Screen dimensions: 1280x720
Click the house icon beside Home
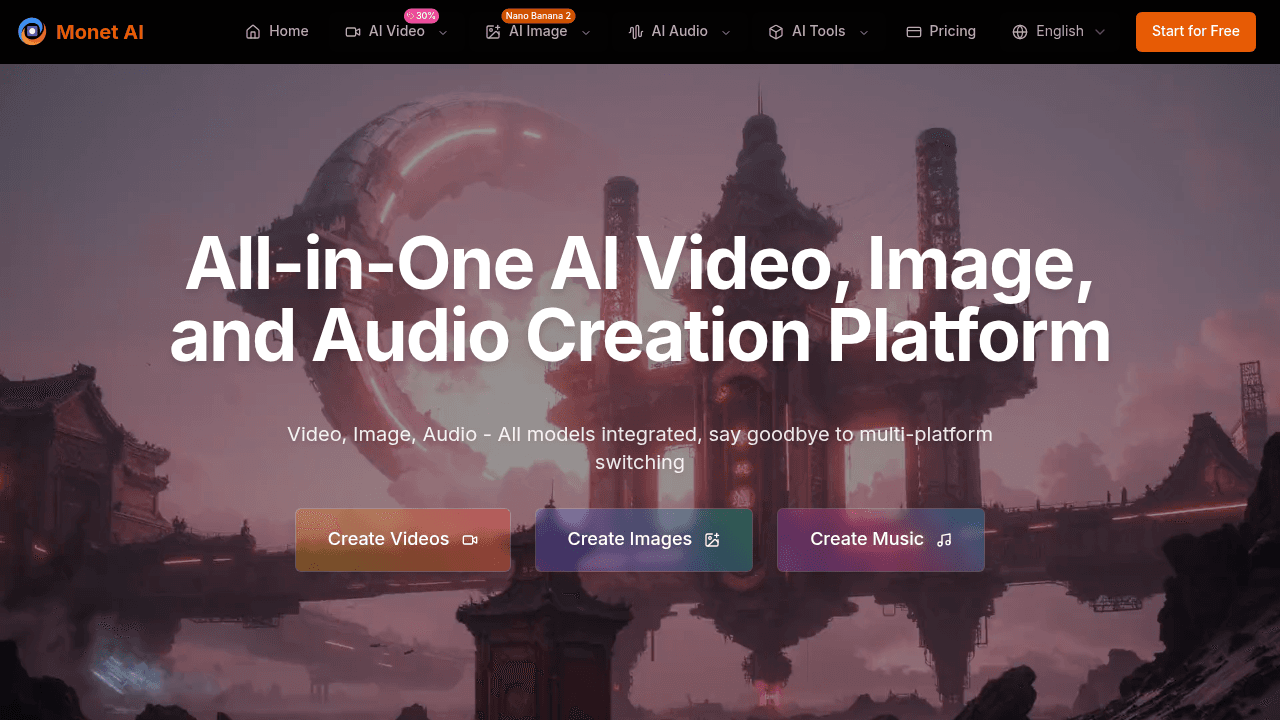click(253, 32)
